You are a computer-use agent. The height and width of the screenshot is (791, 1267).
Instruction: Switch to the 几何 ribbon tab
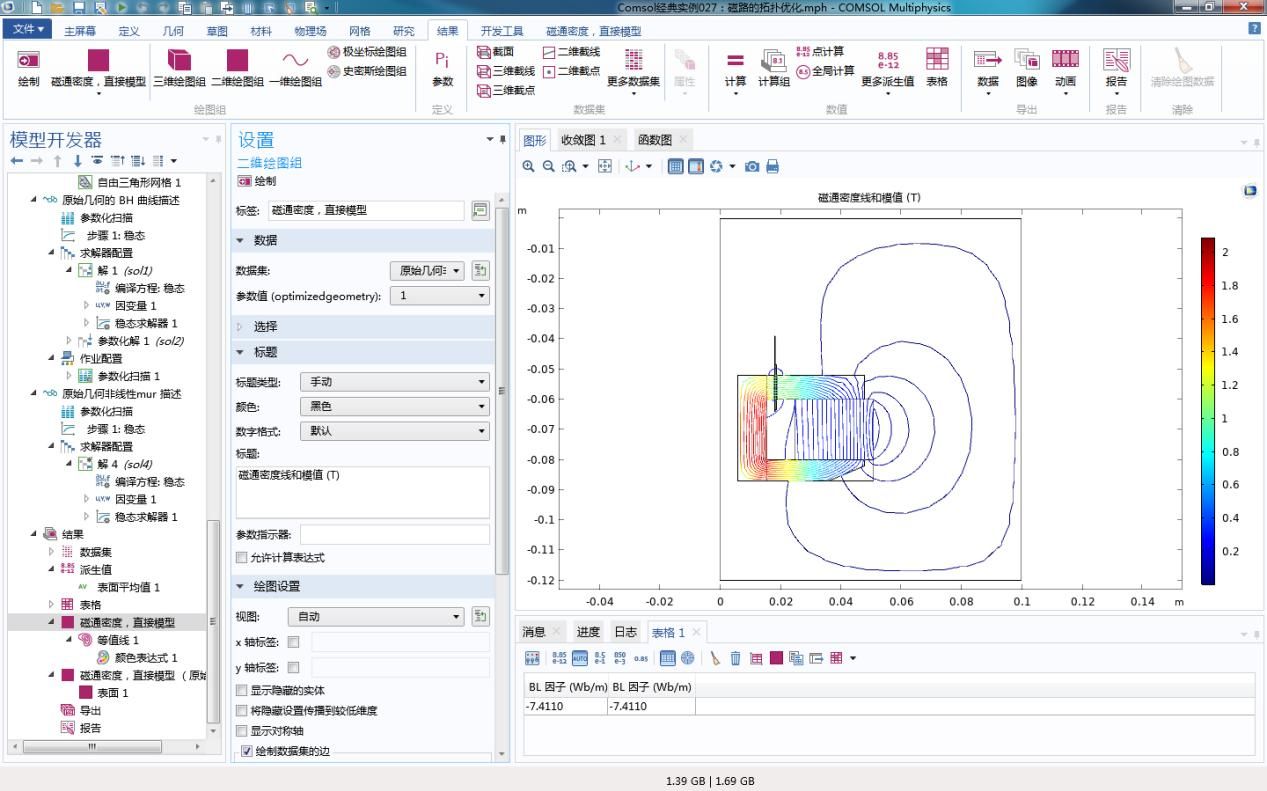tap(173, 31)
